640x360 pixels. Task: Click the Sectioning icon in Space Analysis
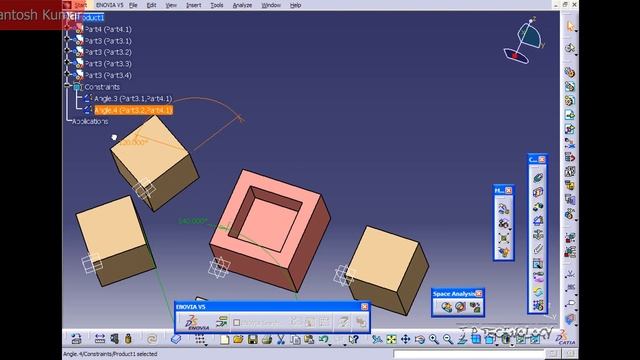point(460,307)
